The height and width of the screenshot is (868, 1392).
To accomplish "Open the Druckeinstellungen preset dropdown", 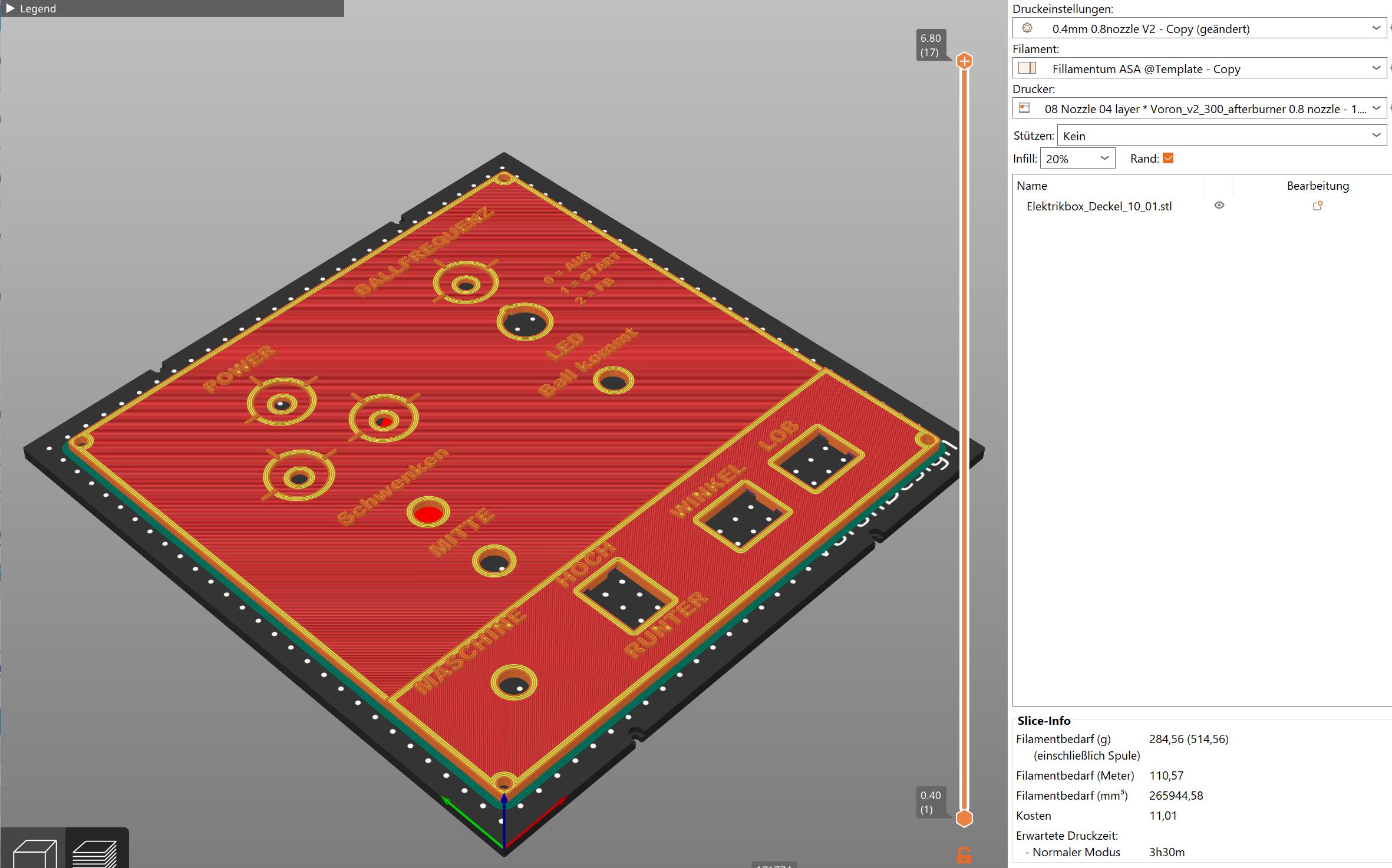I will [x=1199, y=28].
